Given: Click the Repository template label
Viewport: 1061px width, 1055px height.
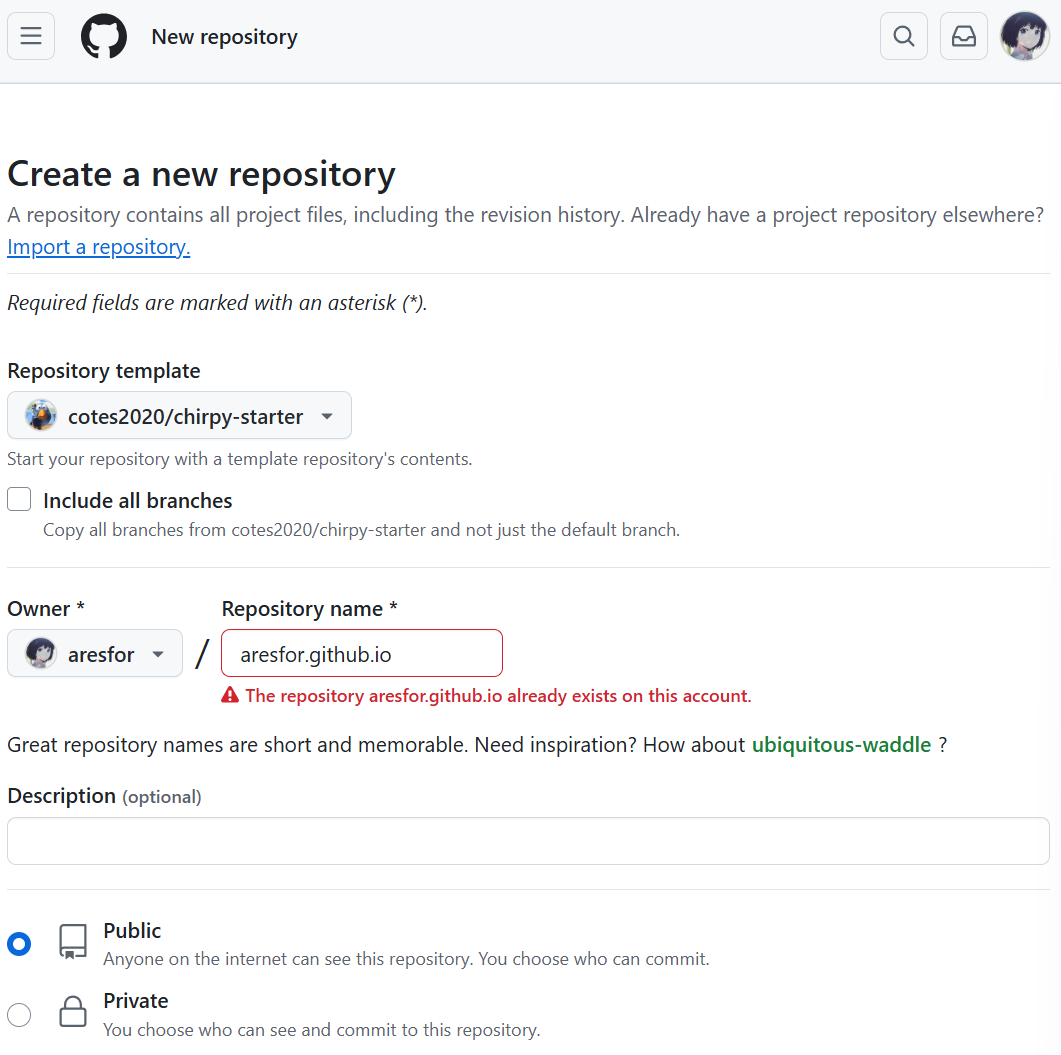Looking at the screenshot, I should tap(104, 371).
